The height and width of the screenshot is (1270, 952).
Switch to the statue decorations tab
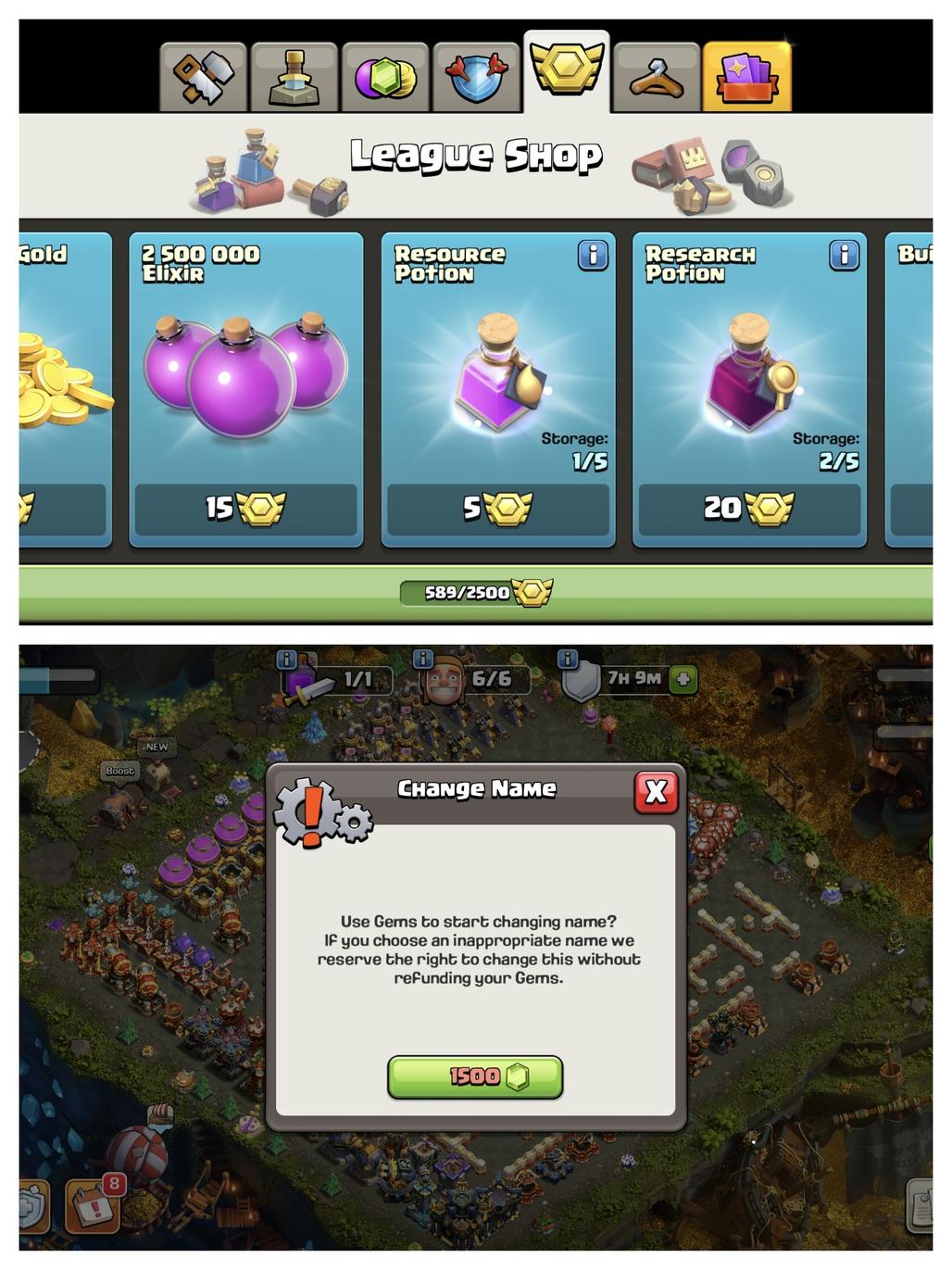coord(294,77)
